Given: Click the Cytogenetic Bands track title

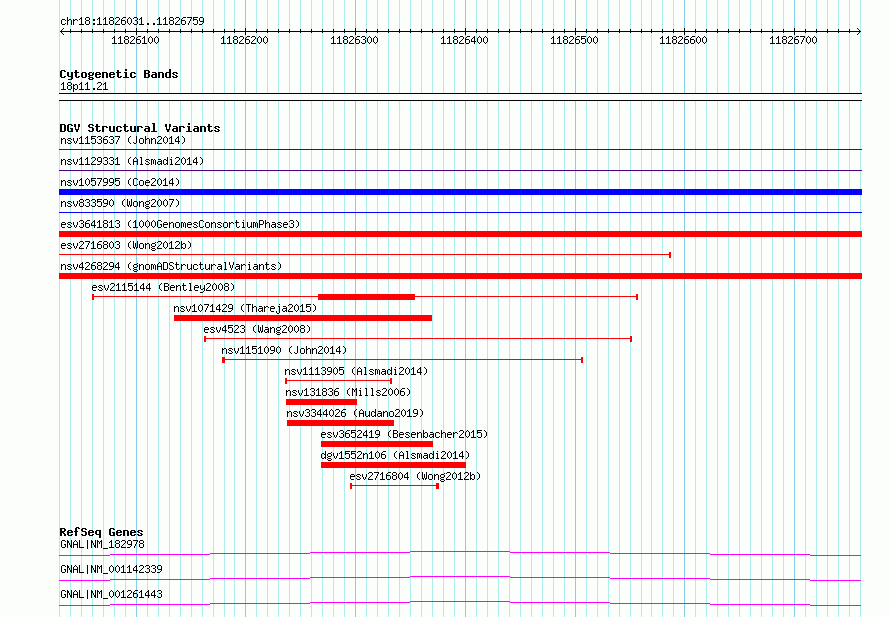Looking at the screenshot, I should point(119,74).
